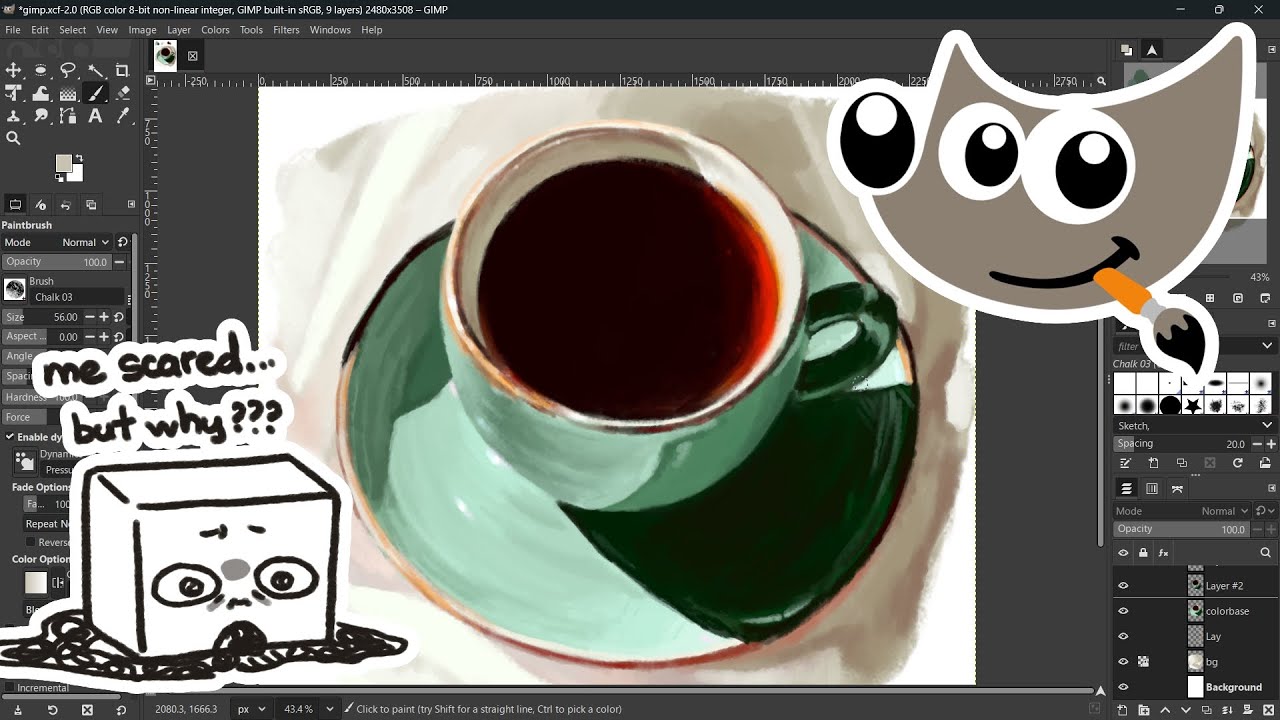Click the Chalk 03 brush preview thumbnail

(15, 289)
